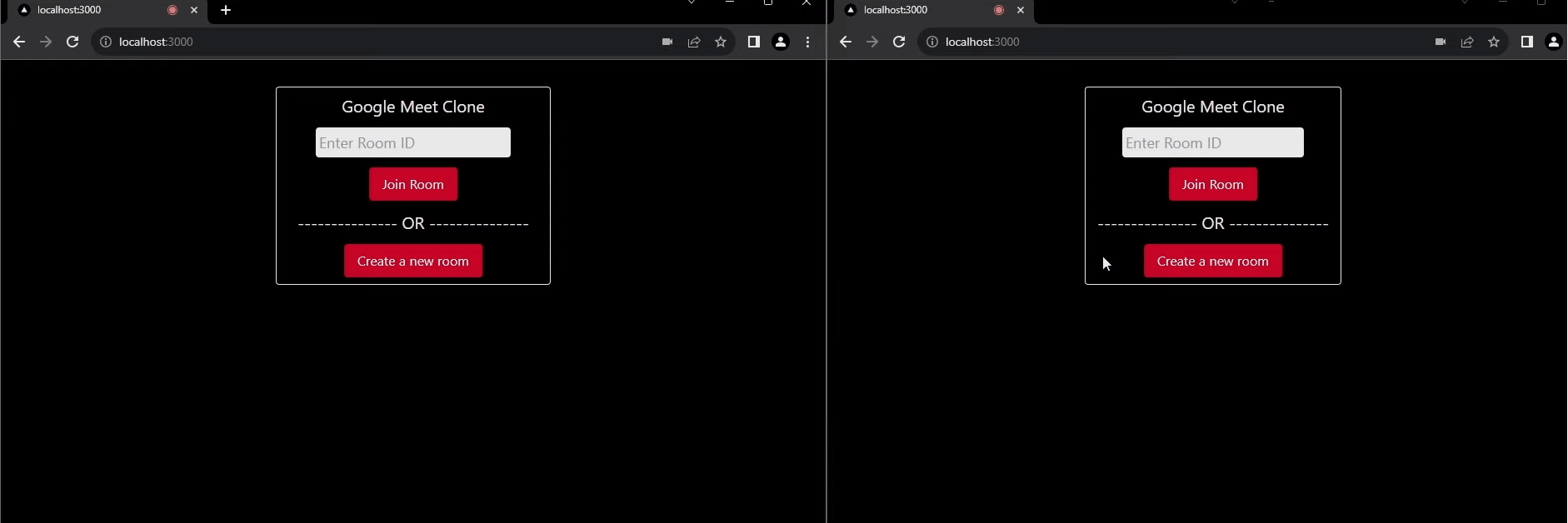The width and height of the screenshot is (1568, 523).
Task: Click the Enter Room ID field in left window
Action: coord(413,142)
